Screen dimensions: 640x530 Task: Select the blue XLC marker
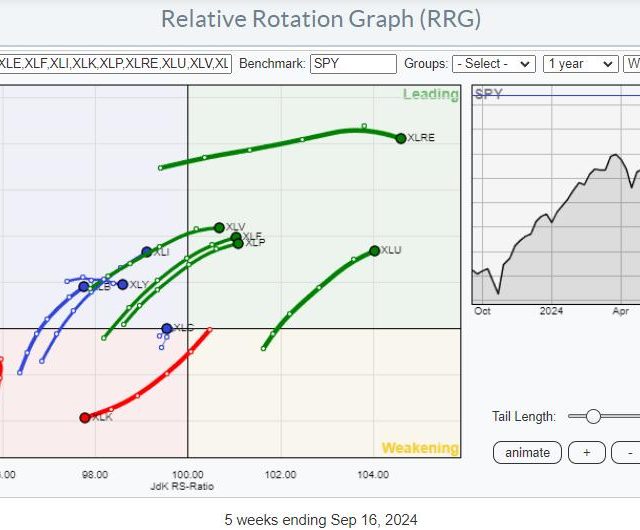point(167,328)
